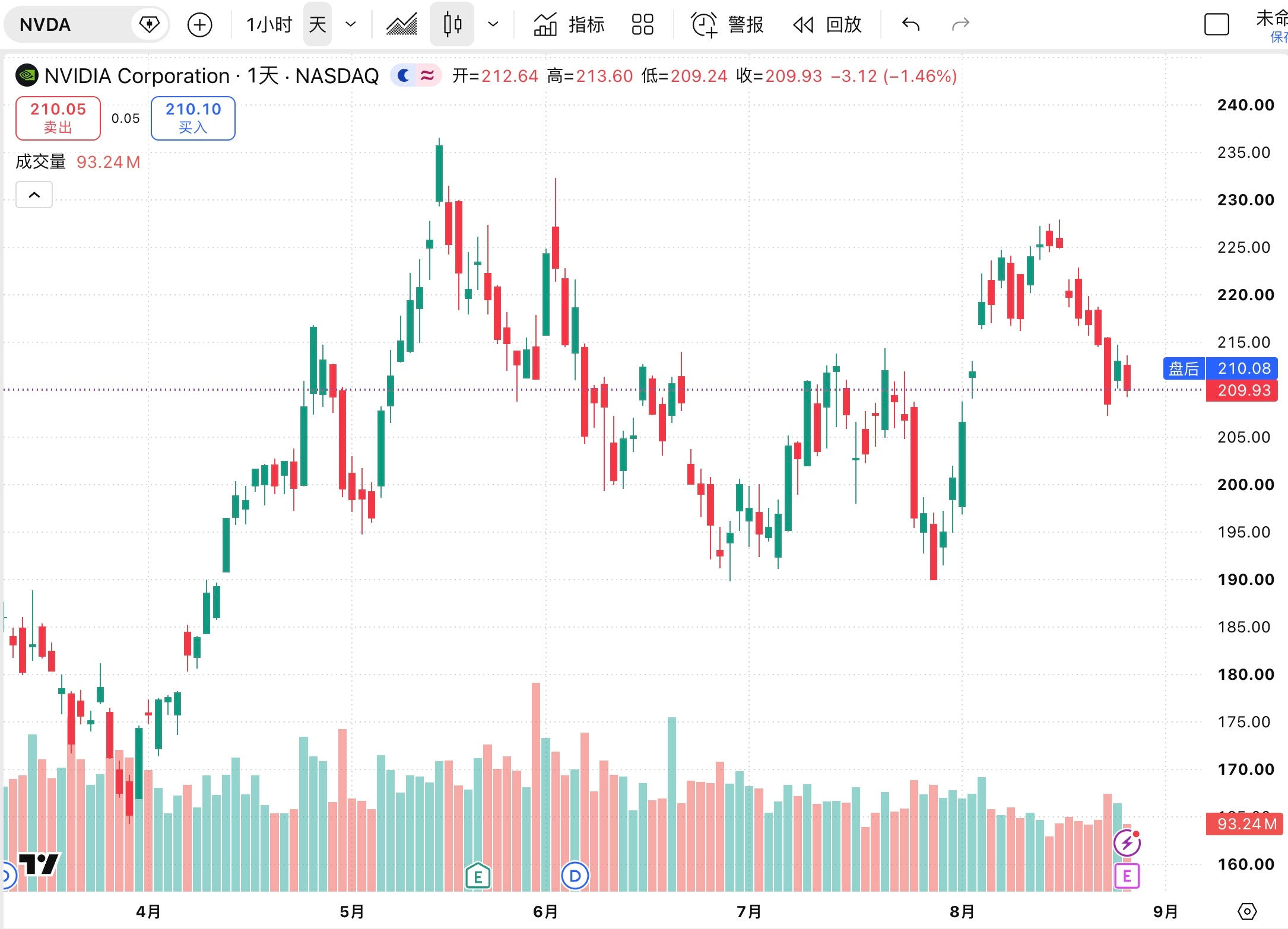Click the 93.24M volume axis label
This screenshot has height=929, width=1288.
pyautogui.click(x=1245, y=824)
